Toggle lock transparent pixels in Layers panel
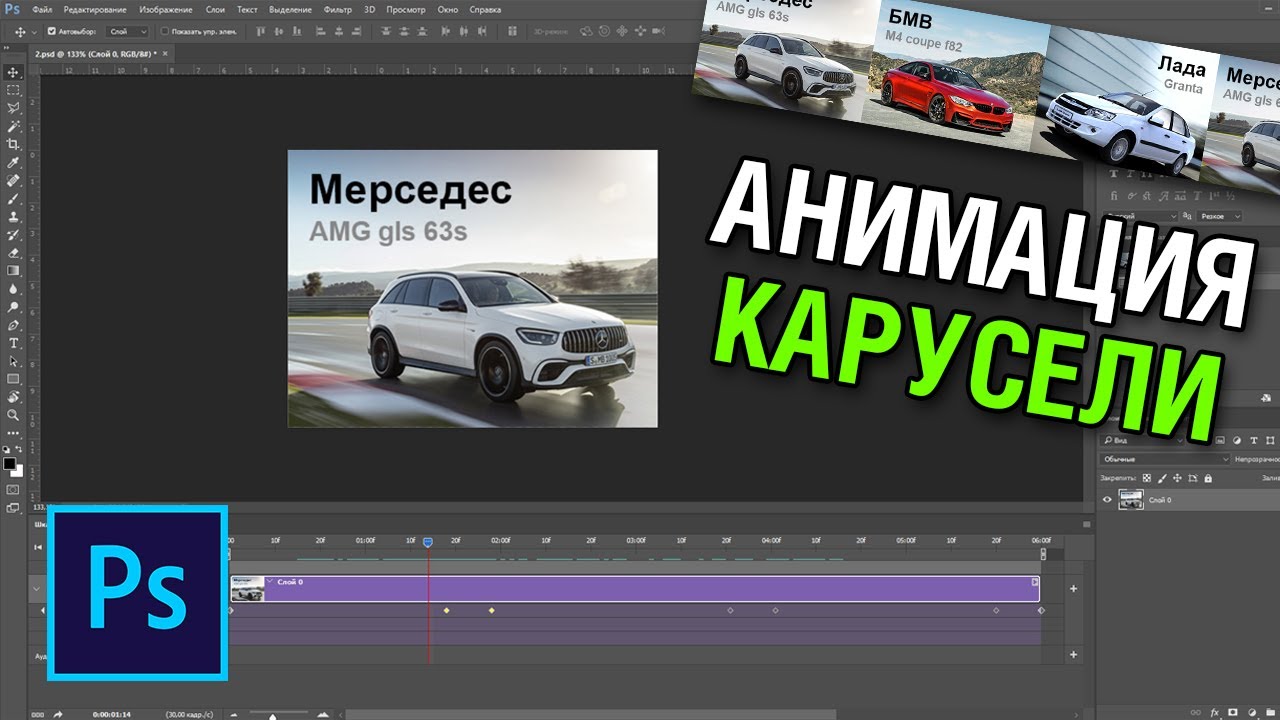The width and height of the screenshot is (1280, 720). tap(1147, 478)
